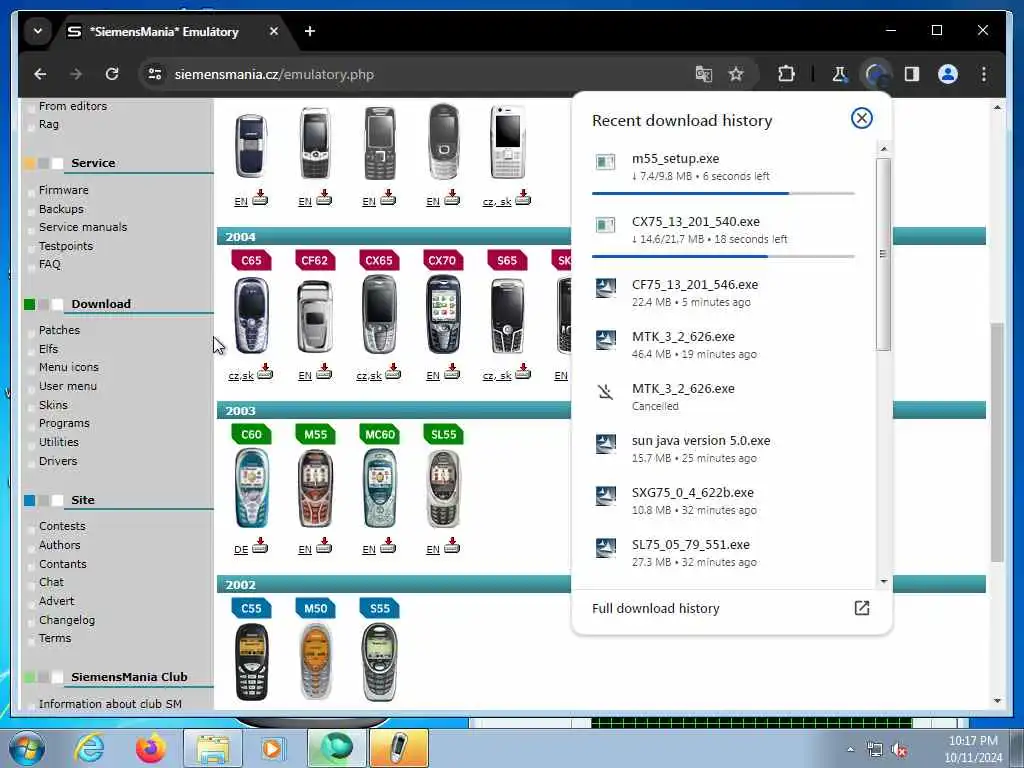This screenshot has height=768, width=1024.
Task: Click the CF62 phone download icon
Action: click(x=324, y=372)
